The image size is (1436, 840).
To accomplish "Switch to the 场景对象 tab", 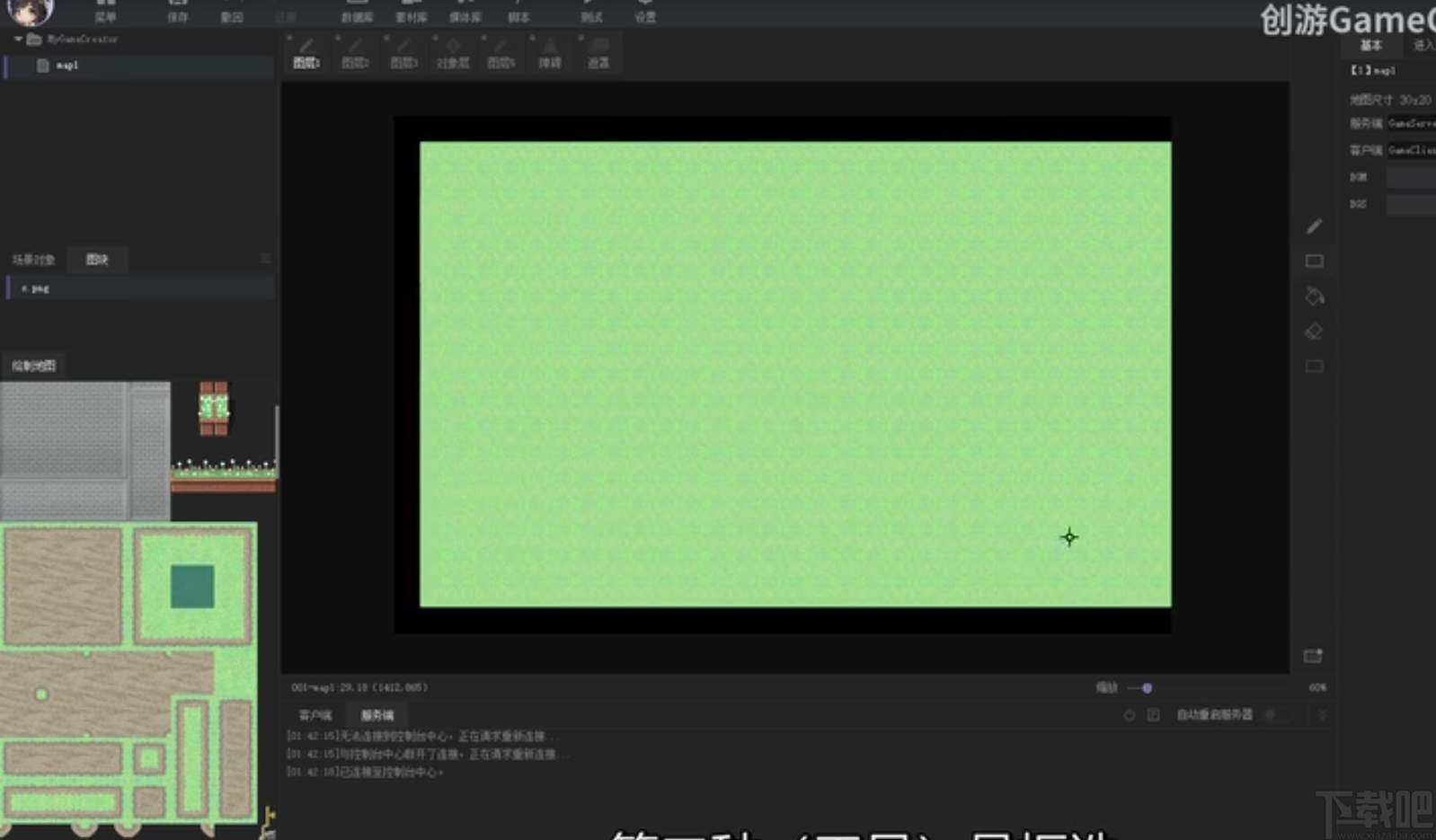I will [x=33, y=260].
